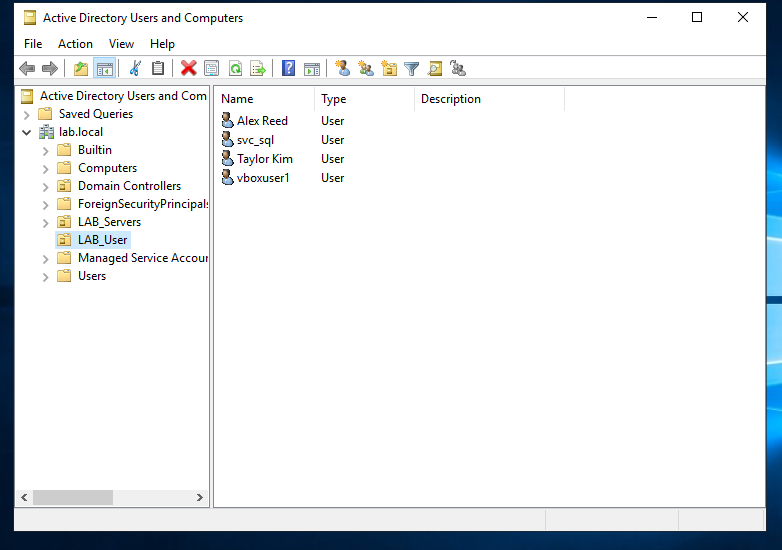Click the red X Delete icon

[x=189, y=68]
